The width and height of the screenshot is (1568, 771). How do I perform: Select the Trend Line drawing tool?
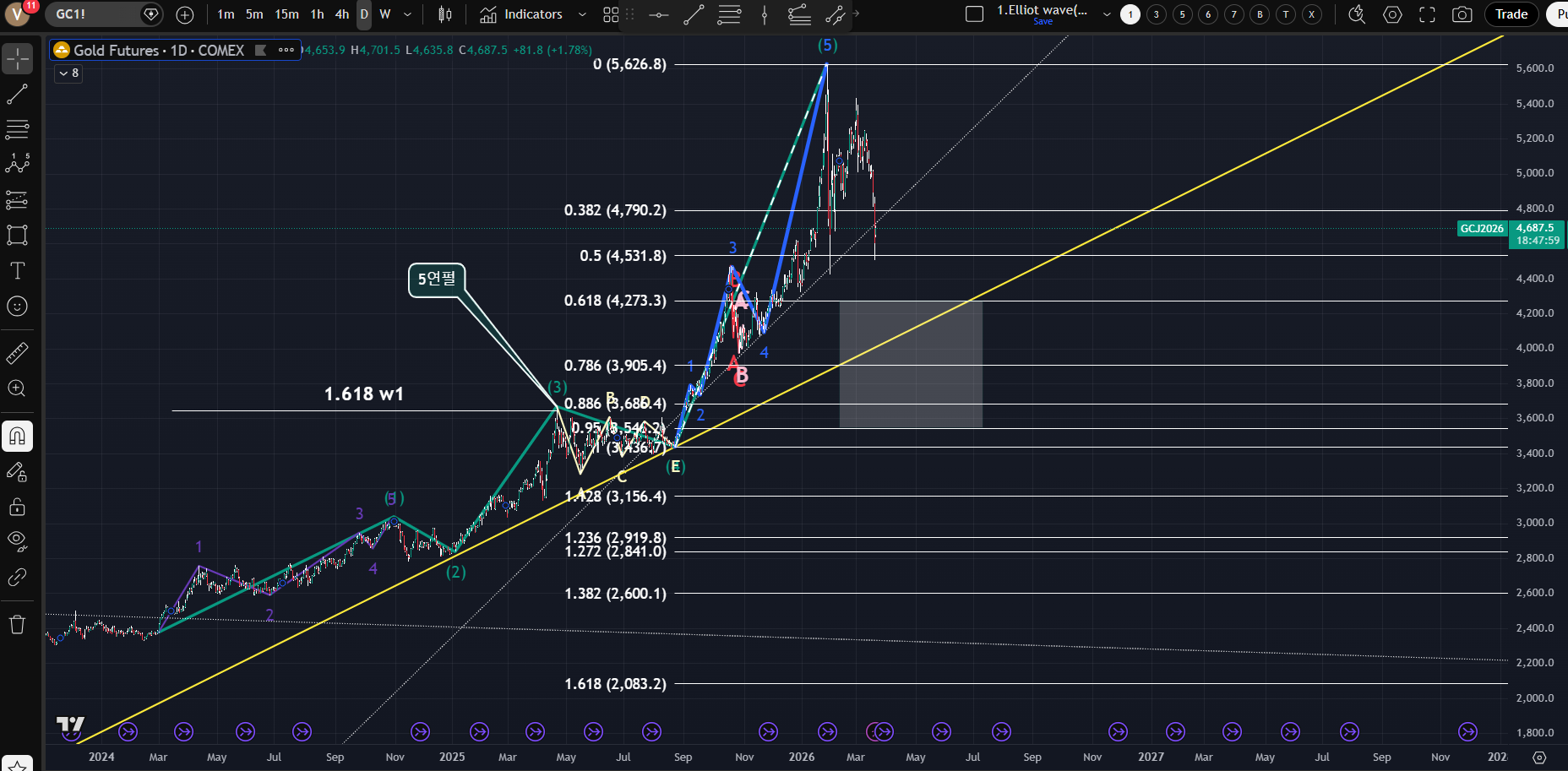click(x=17, y=94)
